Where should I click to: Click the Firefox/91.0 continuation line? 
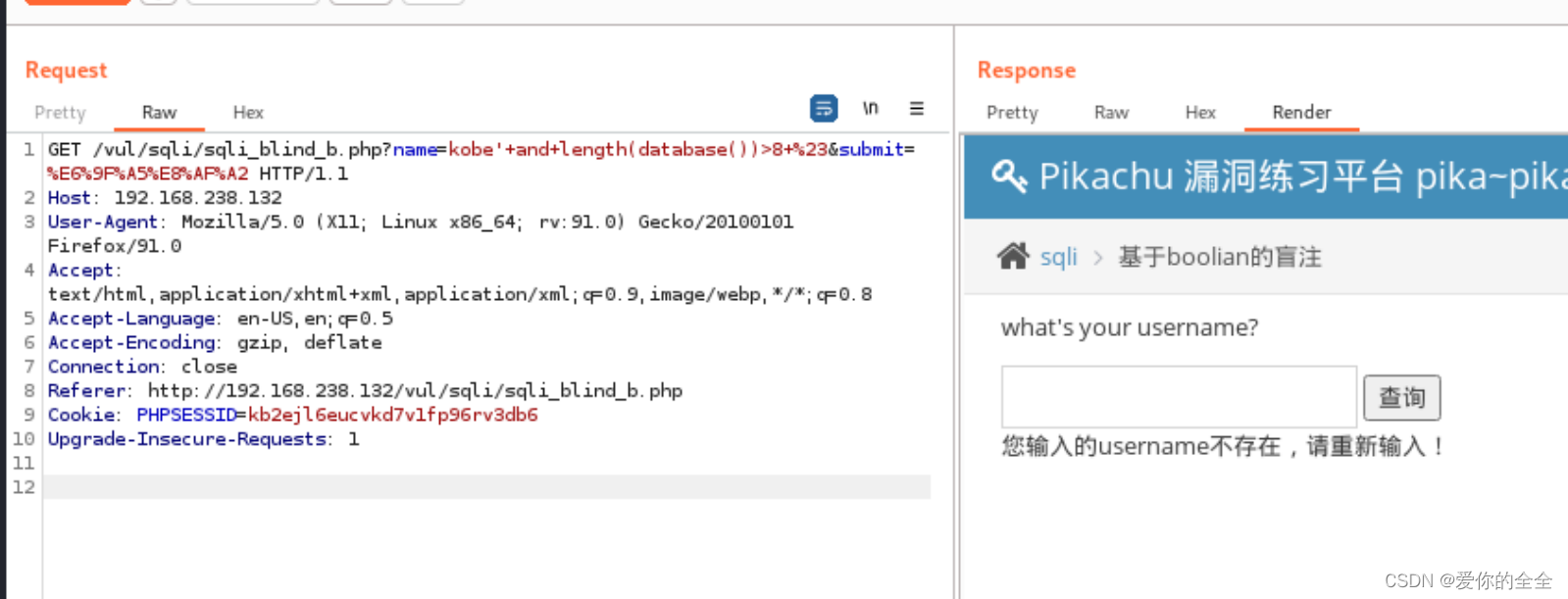[x=115, y=246]
